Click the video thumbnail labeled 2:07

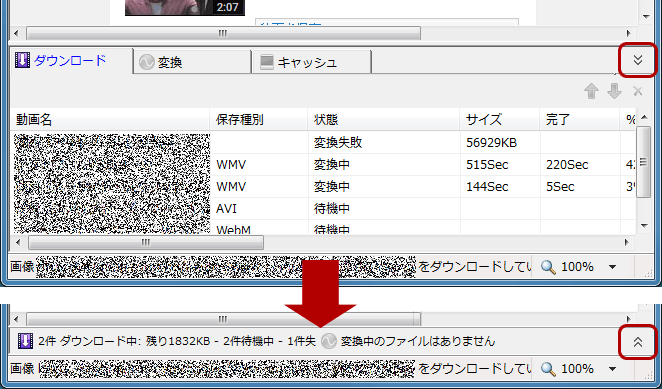(185, 8)
